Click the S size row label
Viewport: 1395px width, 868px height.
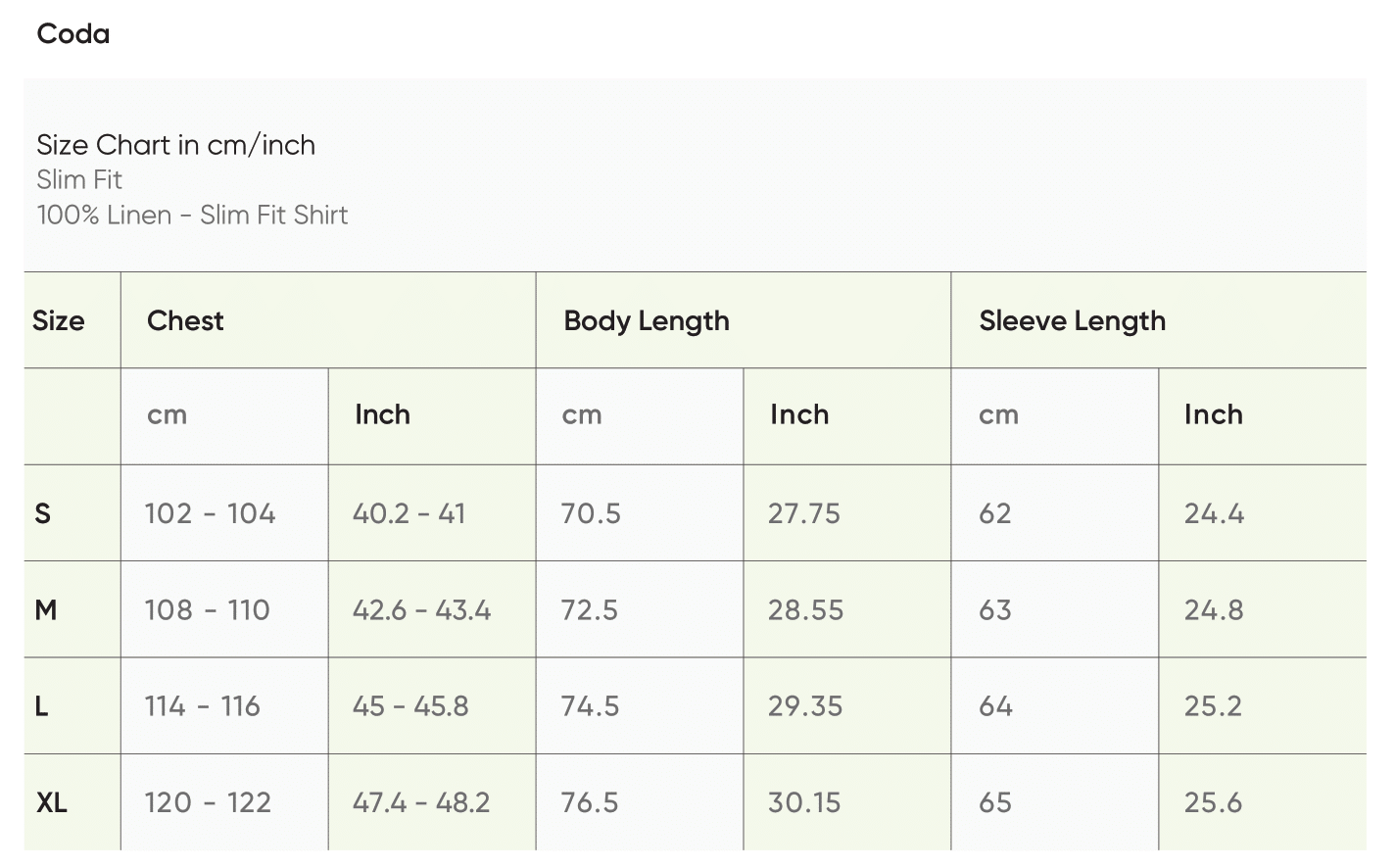[43, 513]
